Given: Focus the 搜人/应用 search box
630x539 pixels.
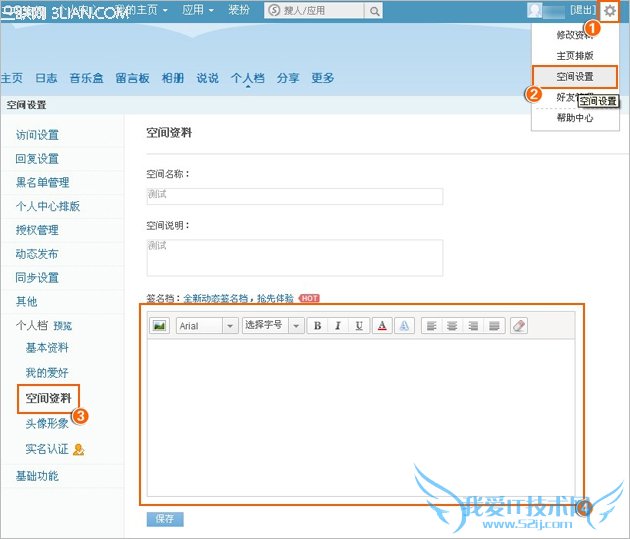Looking at the screenshot, I should (x=314, y=10).
